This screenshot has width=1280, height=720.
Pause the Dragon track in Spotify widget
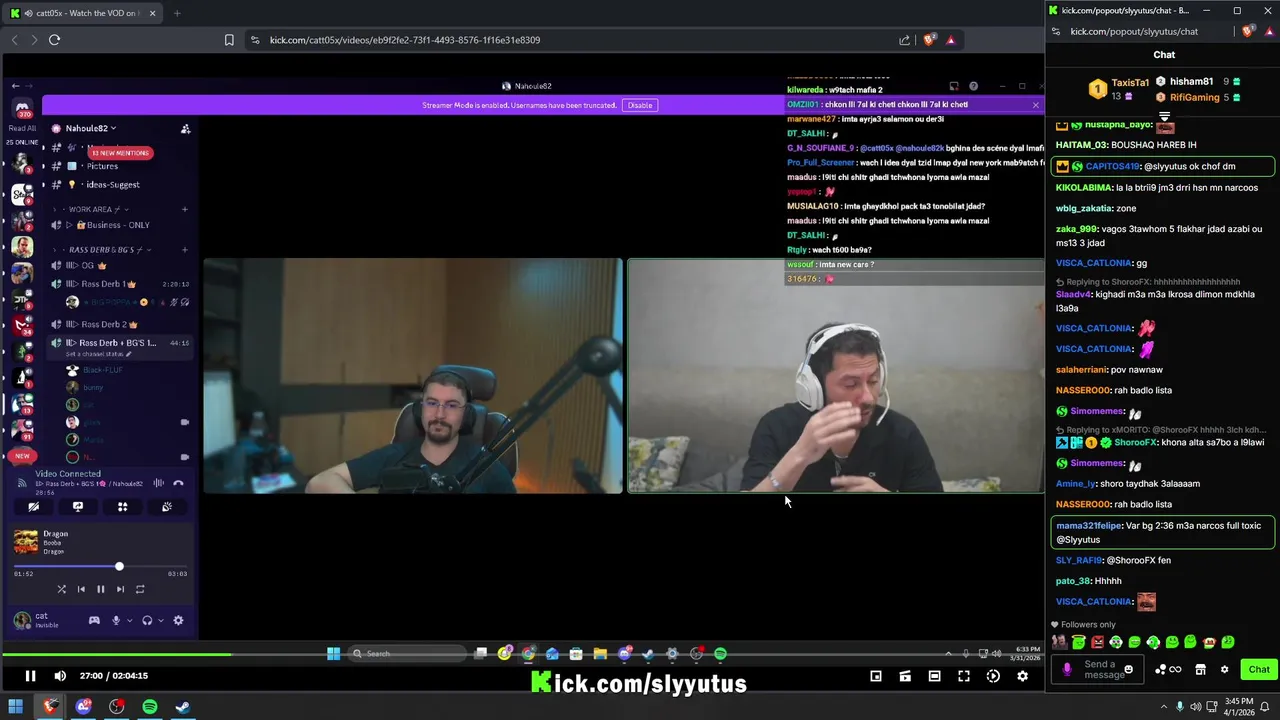[100, 589]
